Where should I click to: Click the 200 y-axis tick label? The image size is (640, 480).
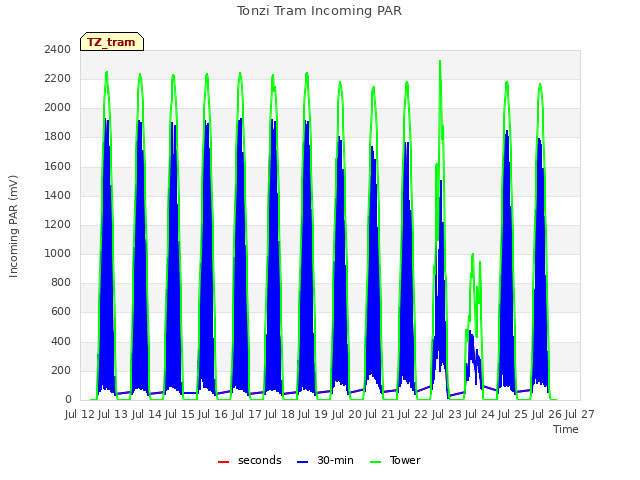pyautogui.click(x=61, y=370)
